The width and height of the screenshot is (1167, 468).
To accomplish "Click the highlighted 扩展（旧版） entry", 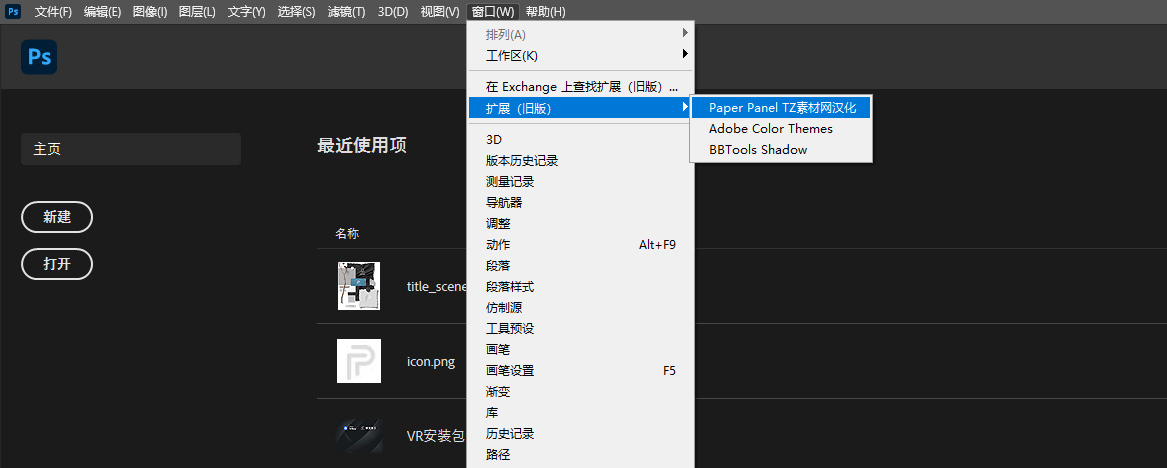I will (581, 108).
